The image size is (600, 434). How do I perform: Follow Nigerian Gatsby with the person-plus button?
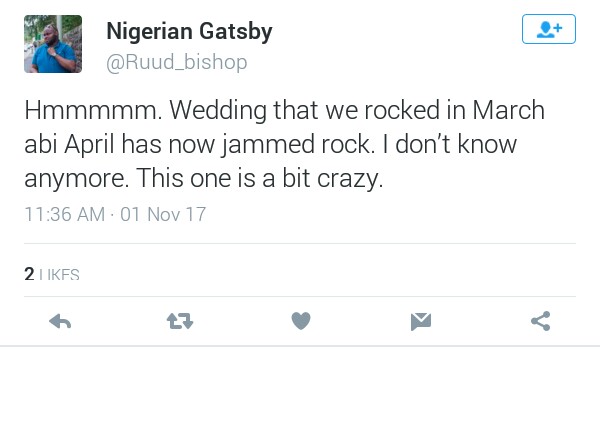point(548,30)
